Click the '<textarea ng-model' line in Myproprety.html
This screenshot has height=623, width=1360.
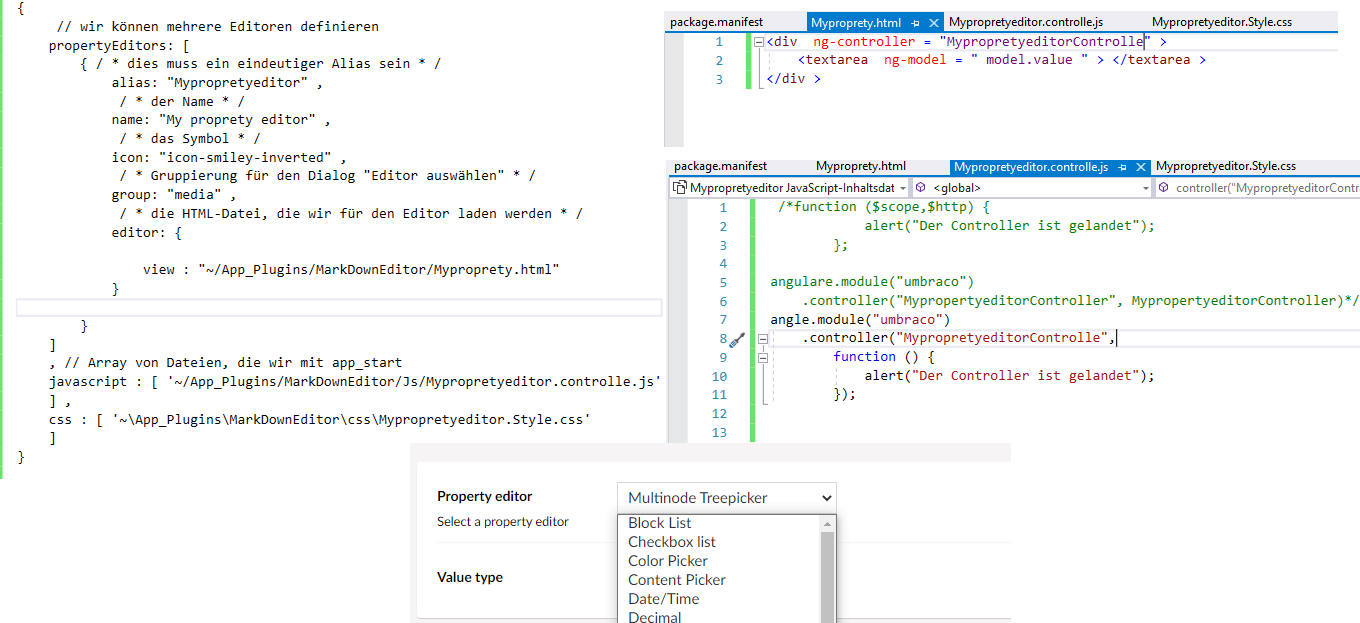[1001, 60]
